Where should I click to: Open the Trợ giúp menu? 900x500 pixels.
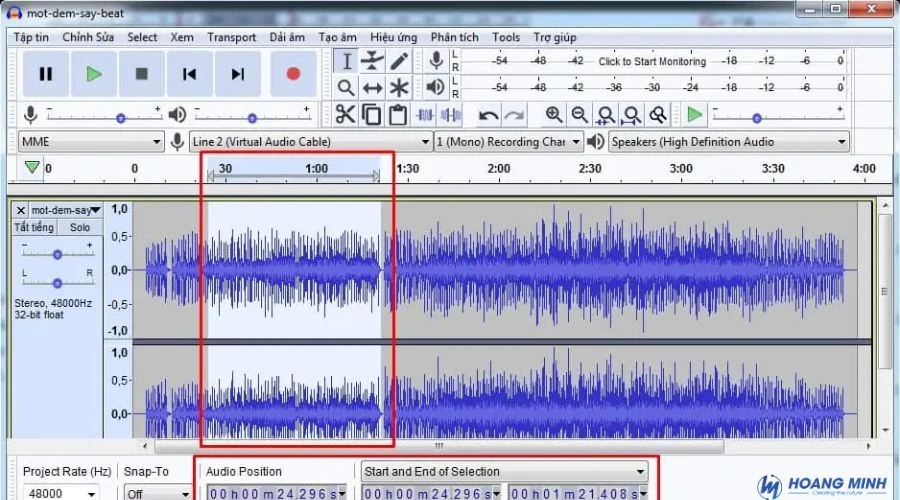click(554, 37)
